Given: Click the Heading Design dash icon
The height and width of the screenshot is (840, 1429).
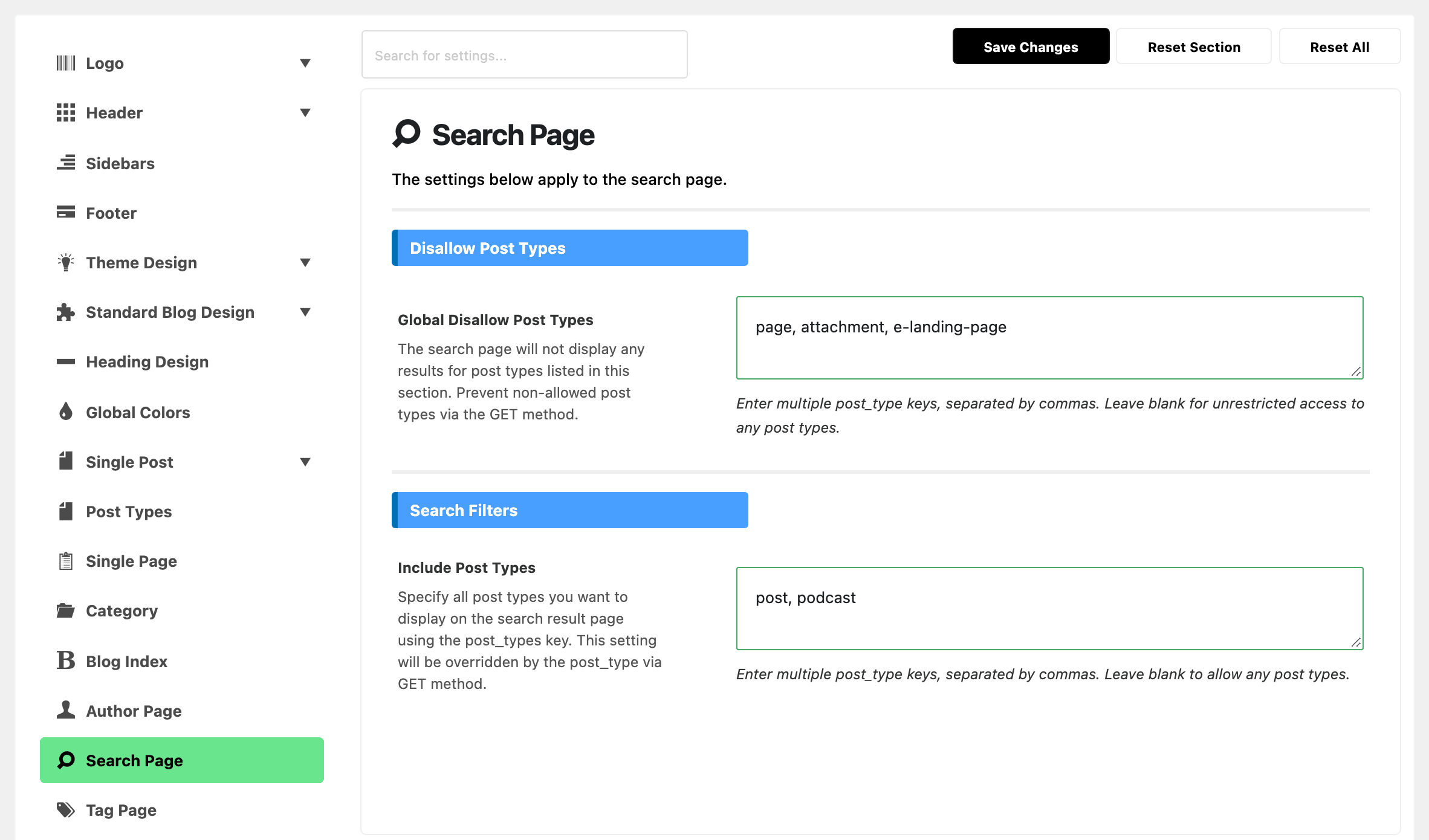Looking at the screenshot, I should [x=66, y=361].
